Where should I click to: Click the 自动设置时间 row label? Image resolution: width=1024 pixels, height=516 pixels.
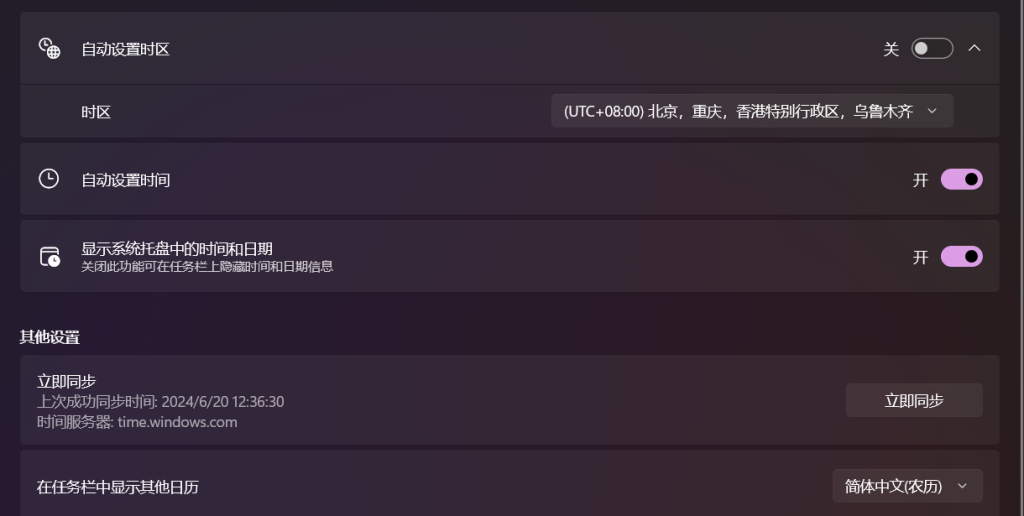point(125,180)
